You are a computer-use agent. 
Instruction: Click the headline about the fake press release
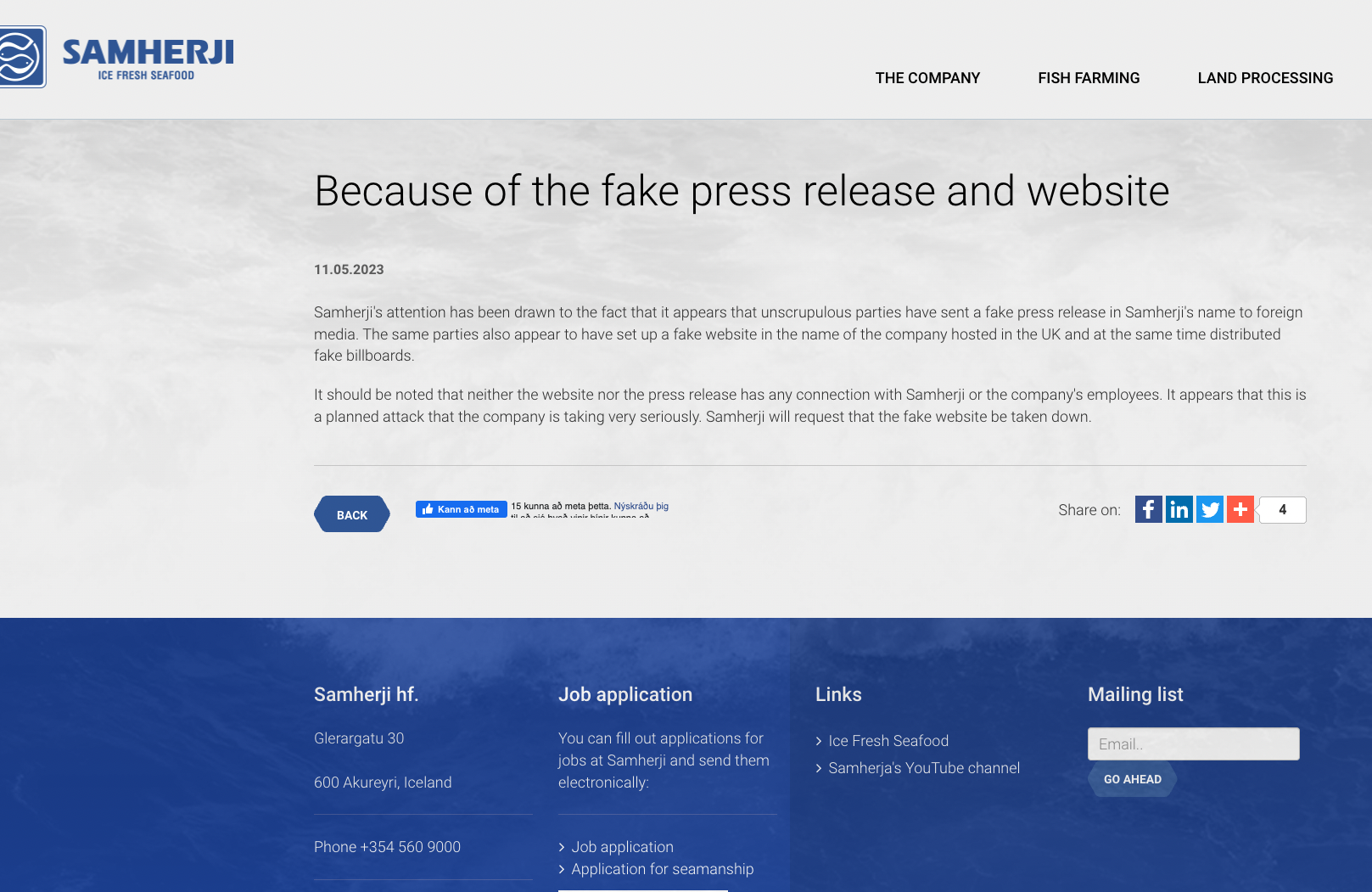(x=742, y=191)
